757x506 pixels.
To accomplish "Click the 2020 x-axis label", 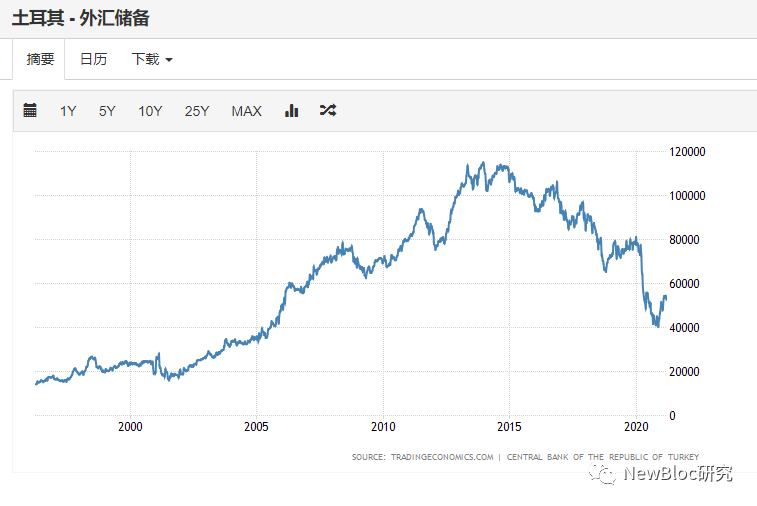I will (x=636, y=426).
